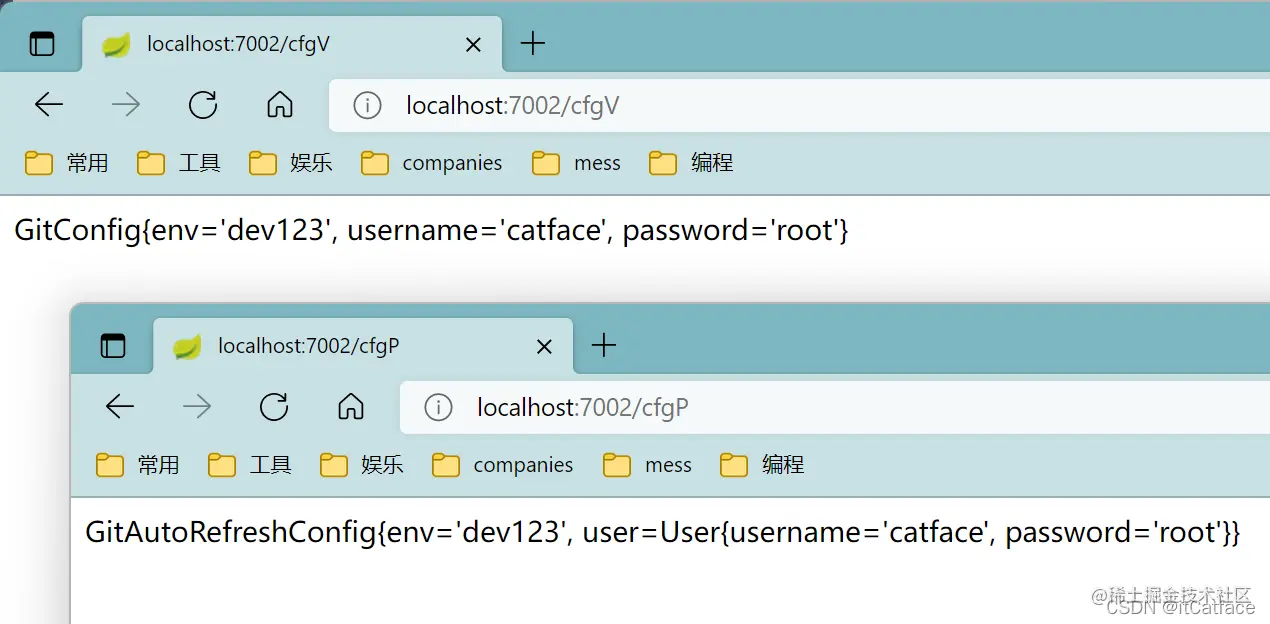The height and width of the screenshot is (624, 1270).
Task: Reload the cfgV page
Action: 203,104
